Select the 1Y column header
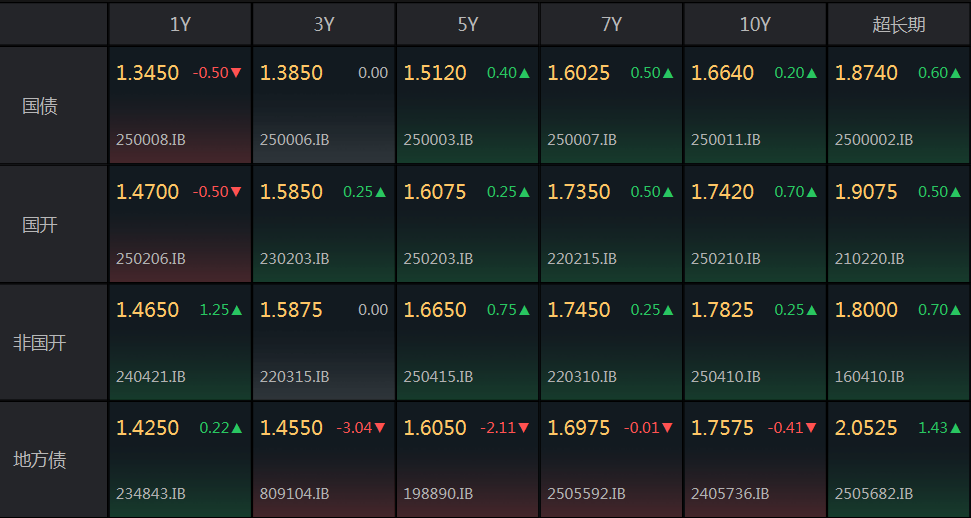 180,24
